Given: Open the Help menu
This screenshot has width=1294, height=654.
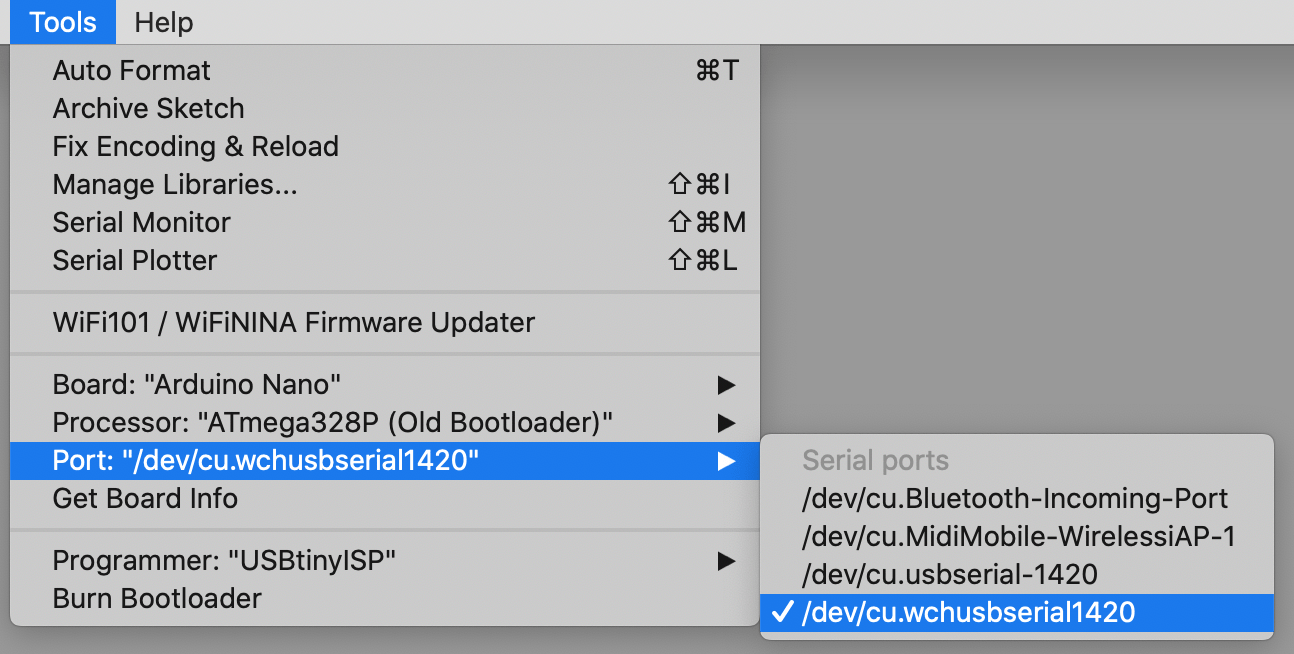Looking at the screenshot, I should 163,22.
